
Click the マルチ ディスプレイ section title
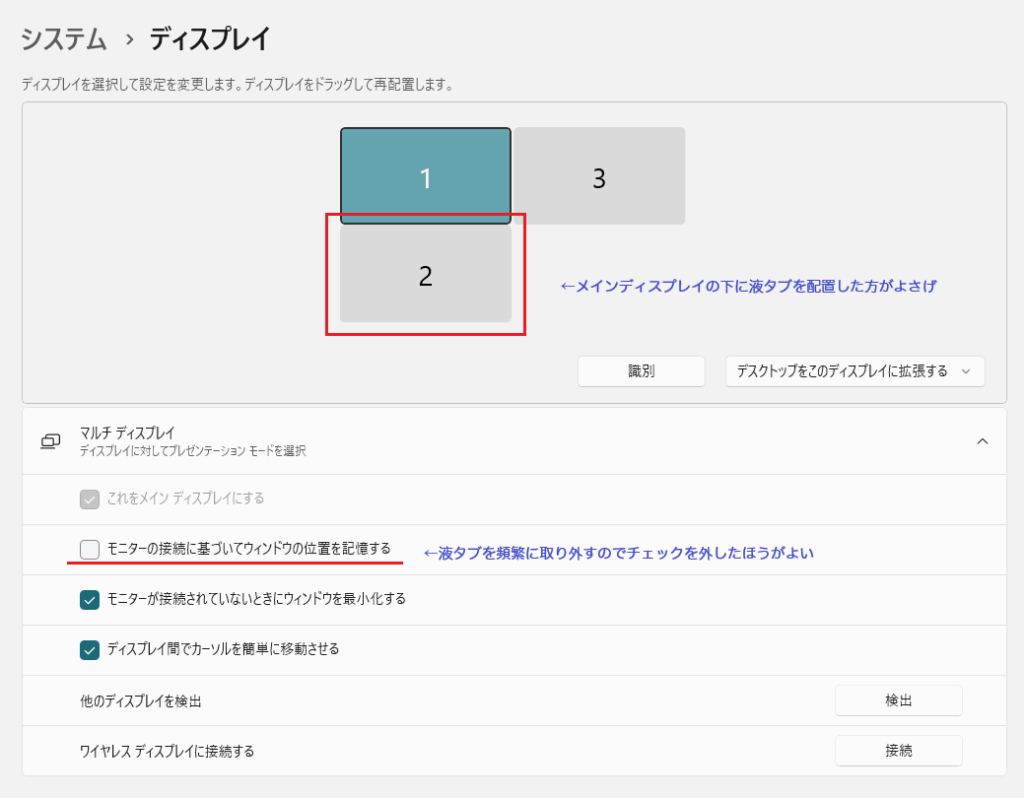pos(127,433)
